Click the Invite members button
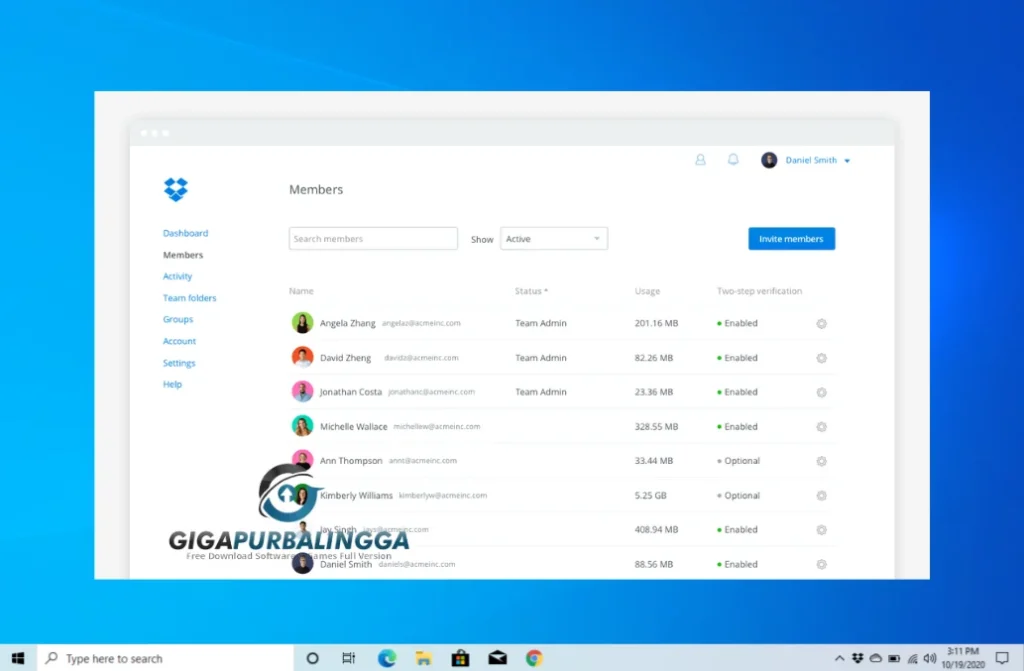 pyautogui.click(x=791, y=238)
